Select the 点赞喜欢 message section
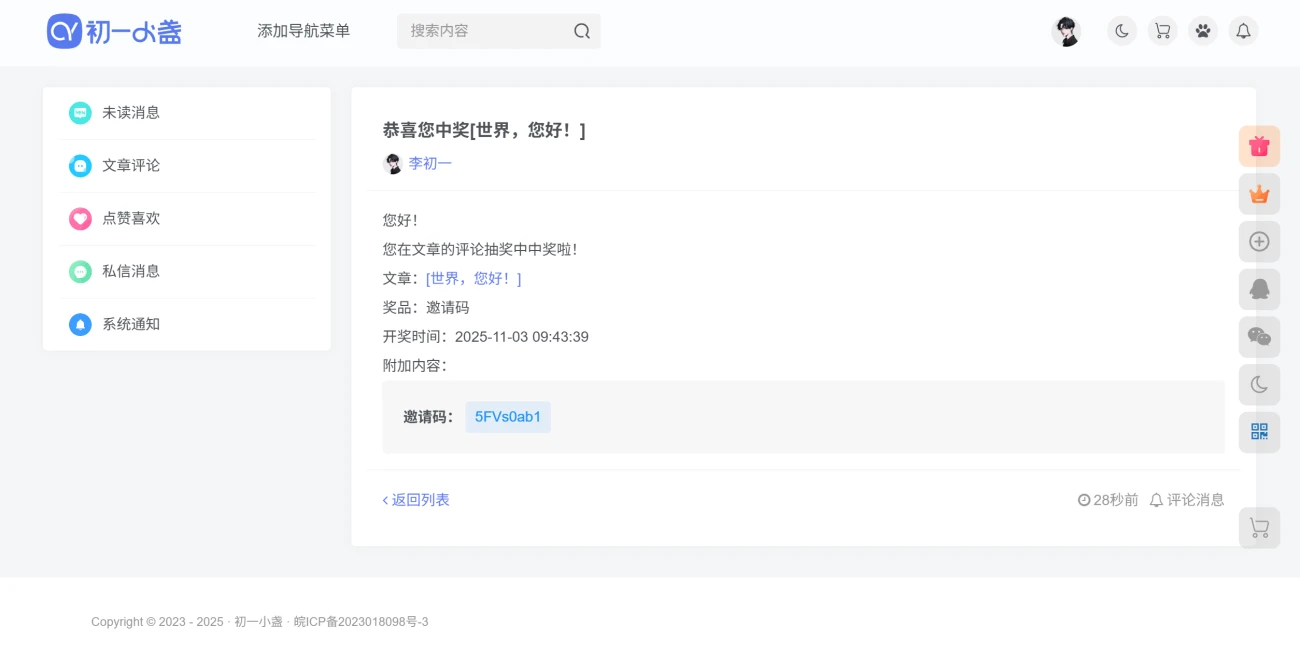Image resolution: width=1300 pixels, height=669 pixels. [x=129, y=218]
